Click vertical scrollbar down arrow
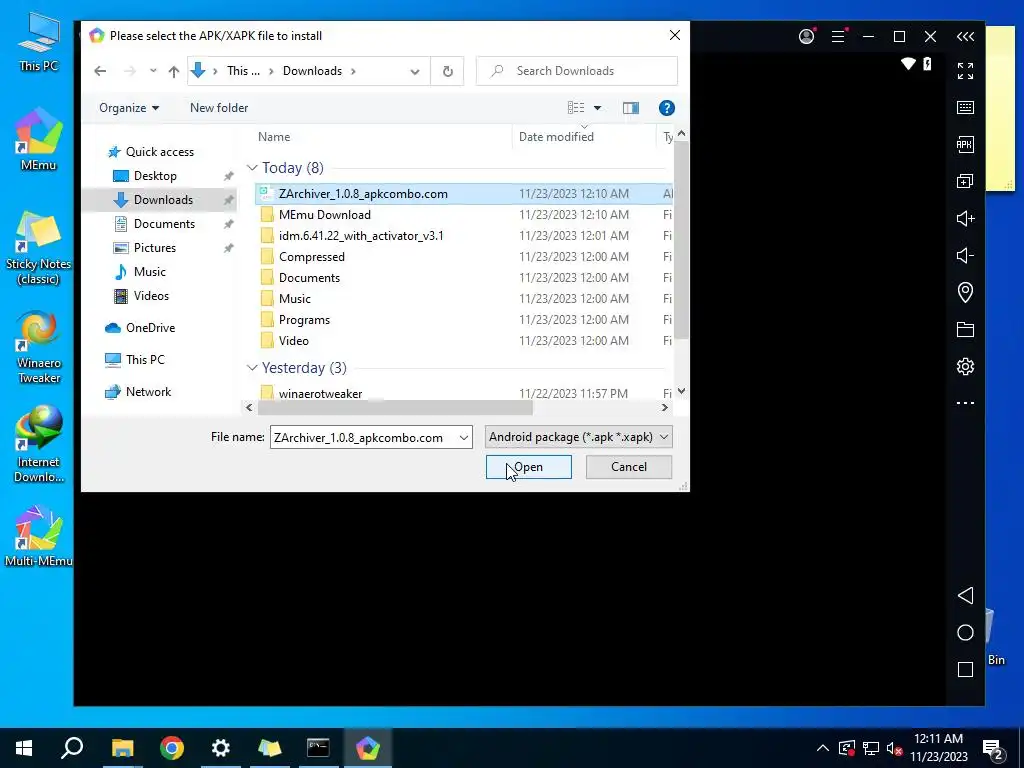The height and width of the screenshot is (768, 1024). [681, 391]
